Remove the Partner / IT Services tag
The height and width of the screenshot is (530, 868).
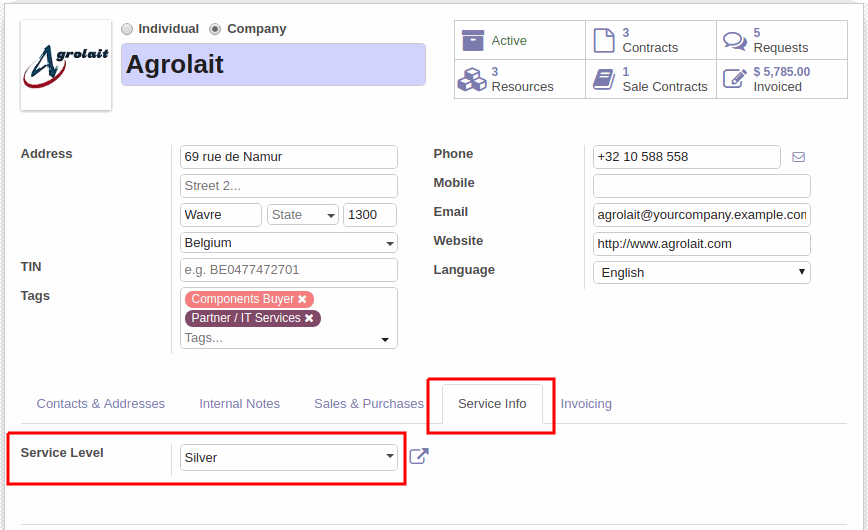tap(309, 318)
